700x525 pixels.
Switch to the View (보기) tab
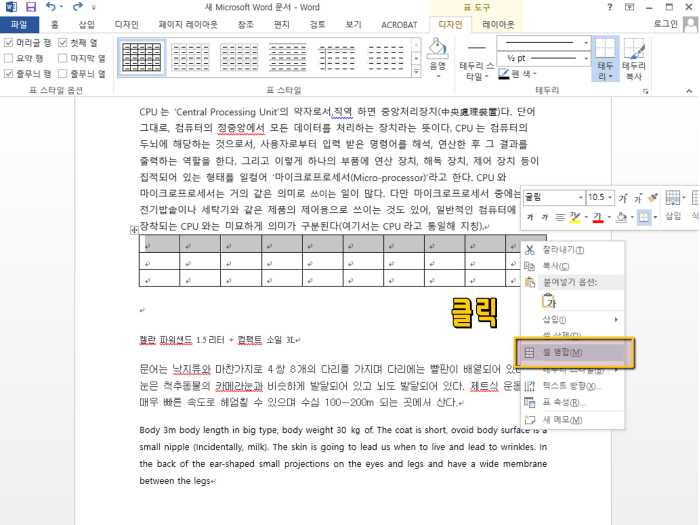353,25
